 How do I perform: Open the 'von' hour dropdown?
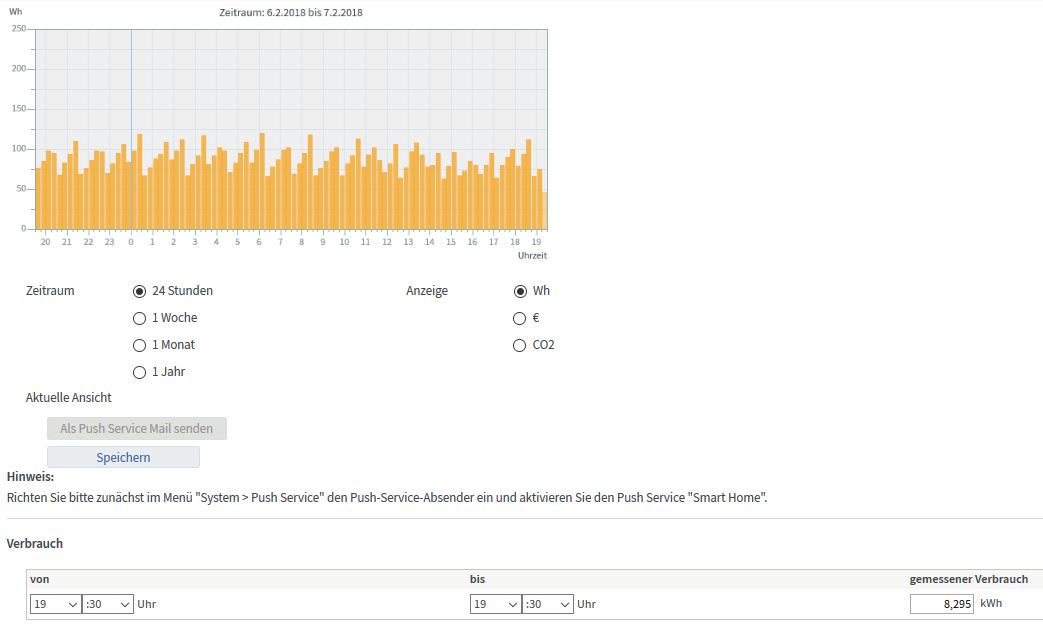coord(55,604)
